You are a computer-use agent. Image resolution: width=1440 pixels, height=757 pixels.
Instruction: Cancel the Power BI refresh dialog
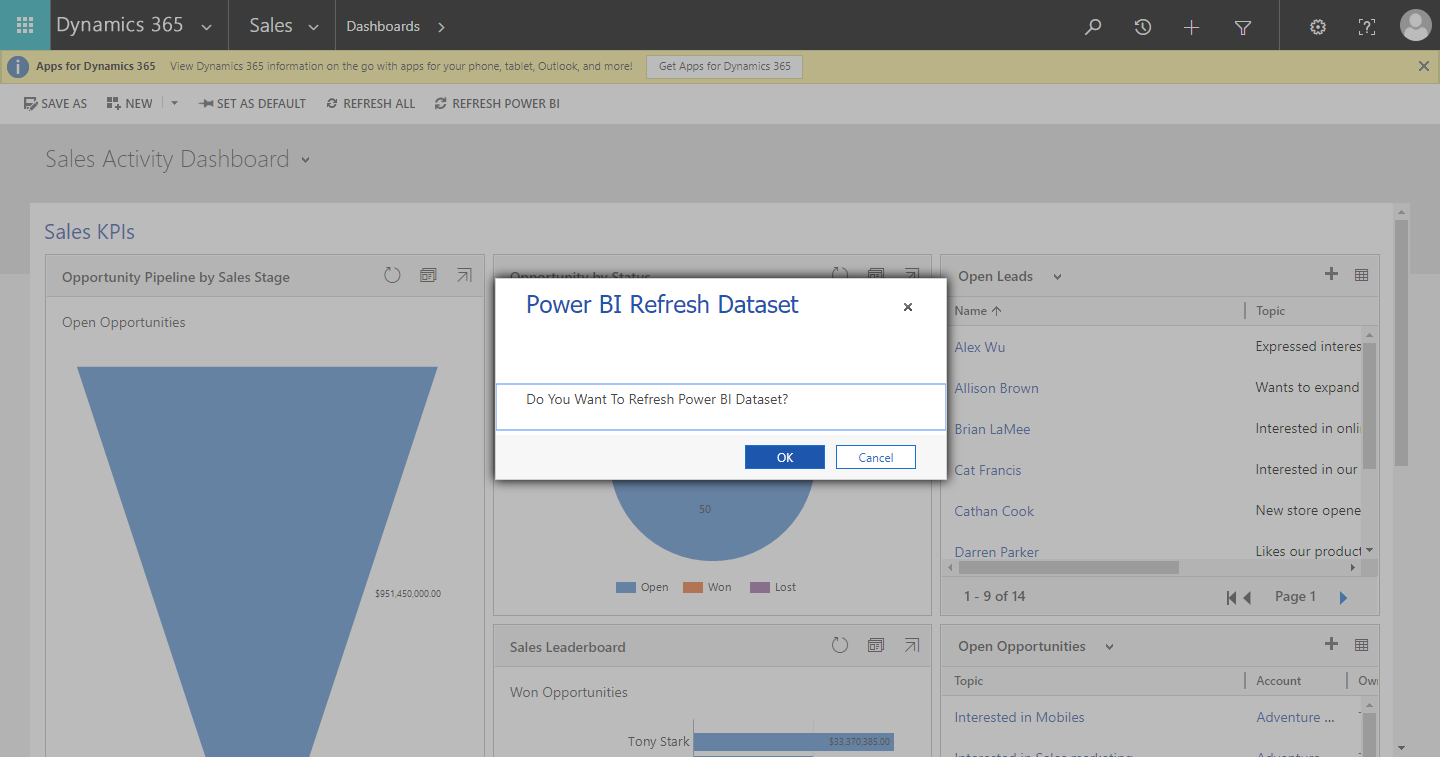875,457
